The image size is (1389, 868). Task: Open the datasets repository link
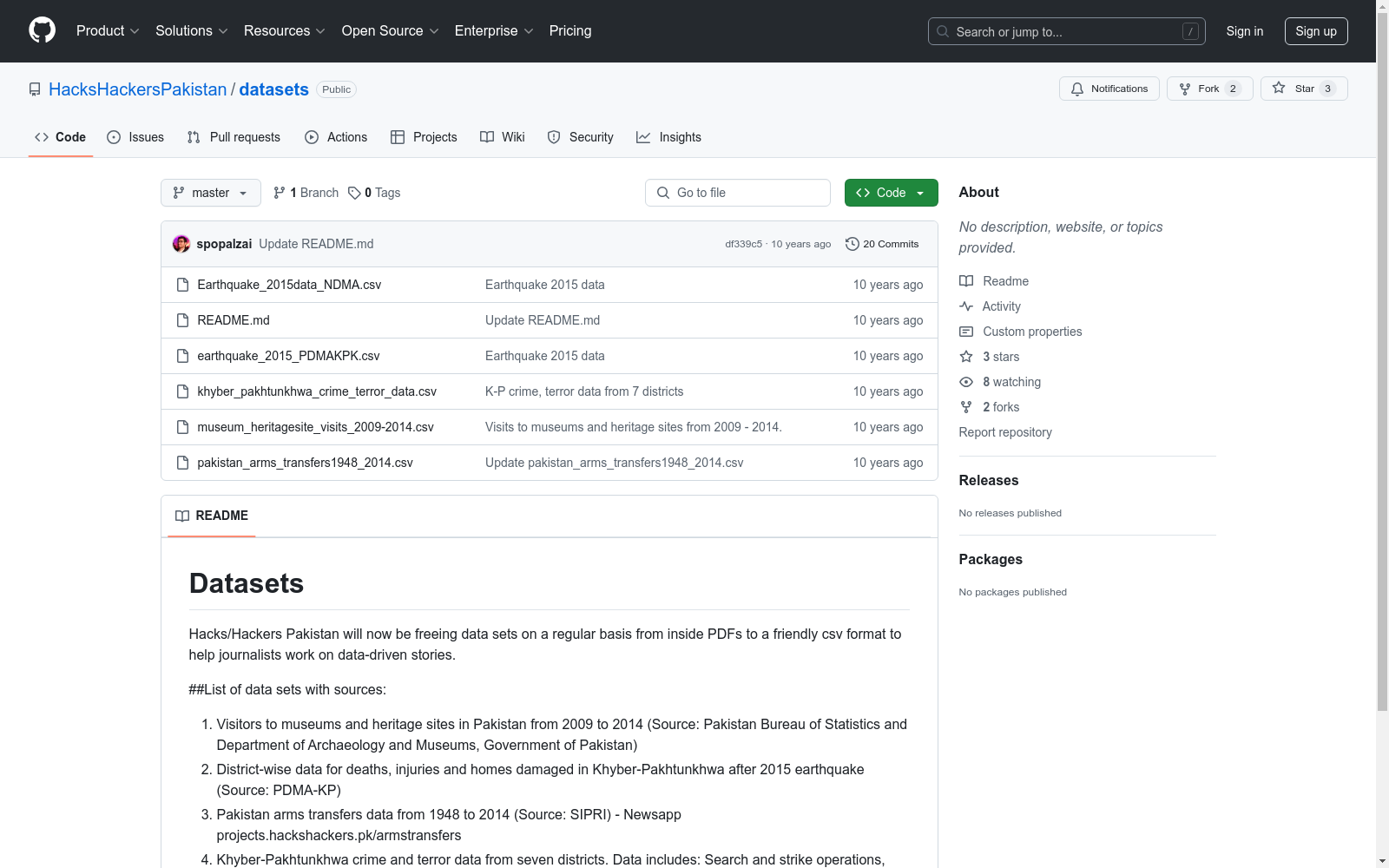tap(274, 89)
